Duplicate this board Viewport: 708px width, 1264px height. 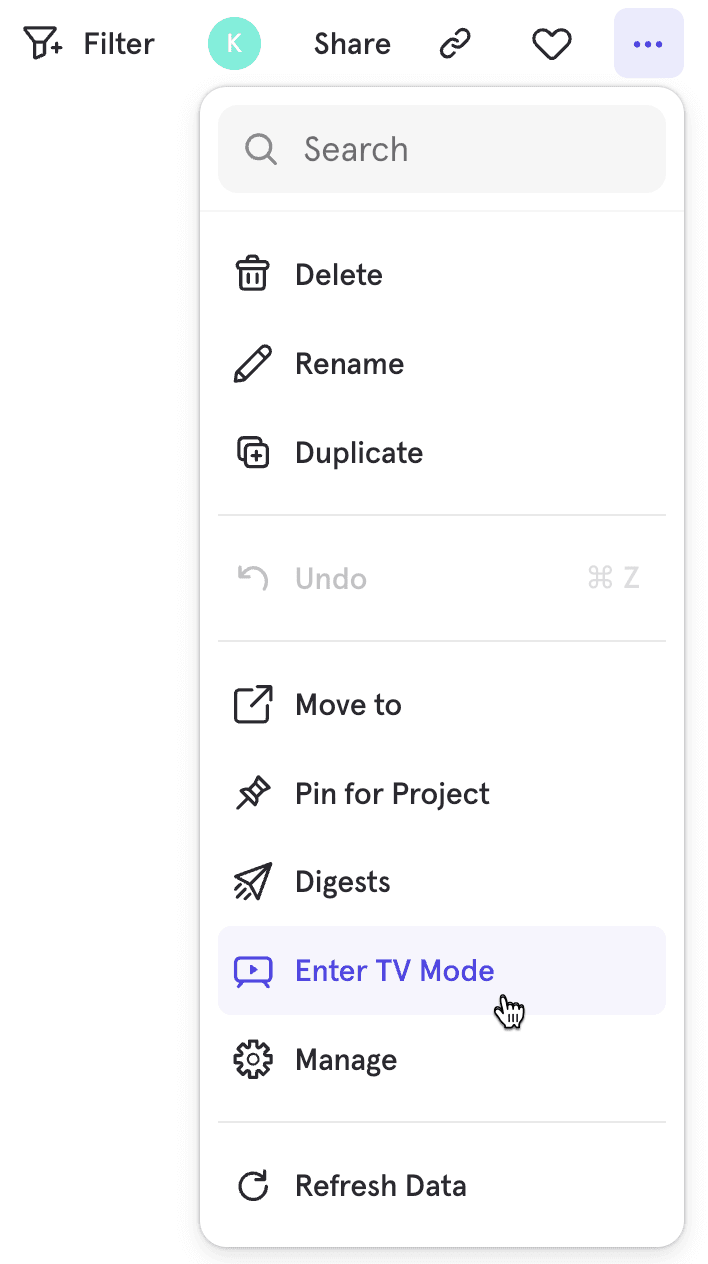[358, 453]
